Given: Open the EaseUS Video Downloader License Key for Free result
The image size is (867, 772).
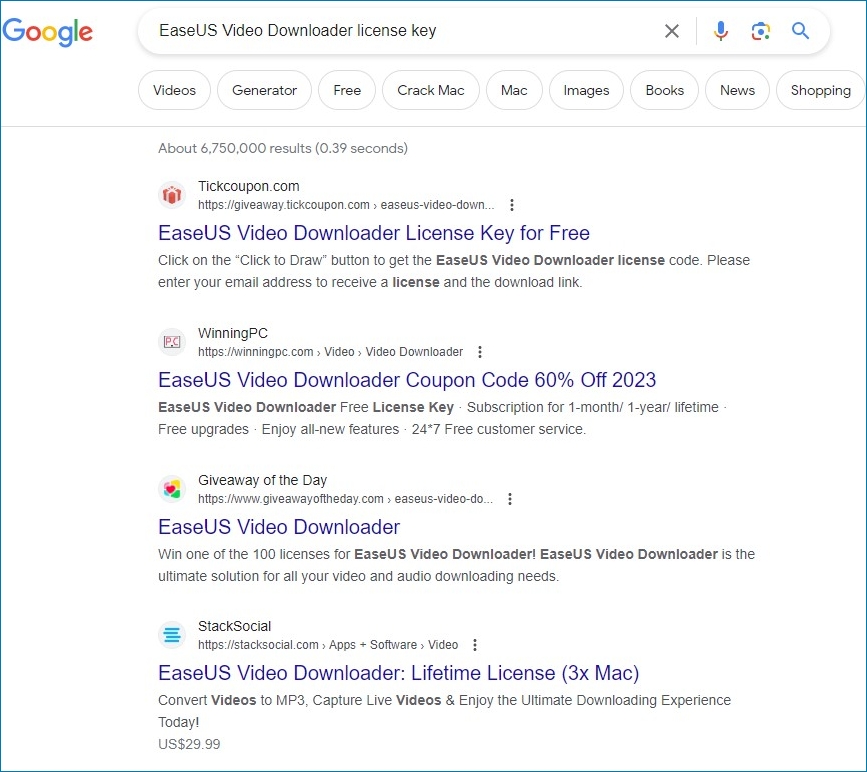Looking at the screenshot, I should tap(374, 232).
